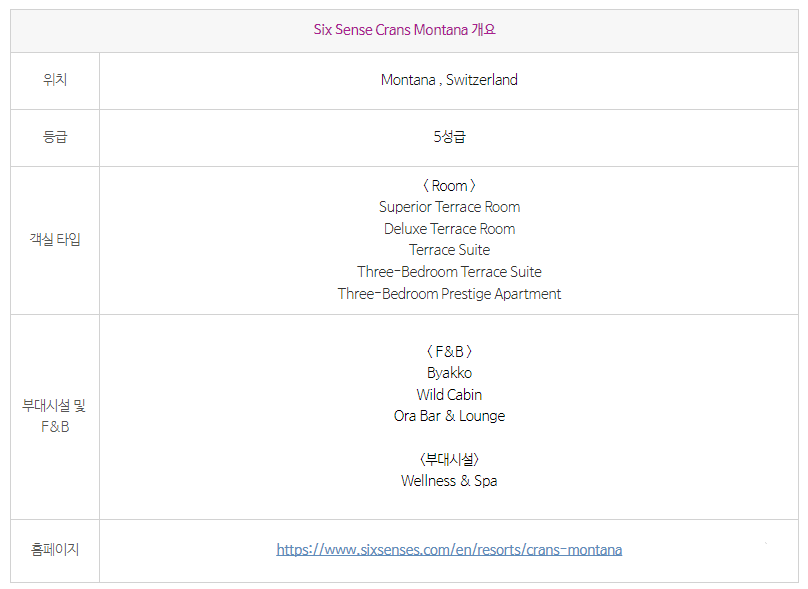Click the 위치 row label
Viewport: 808px width, 589px height.
coord(55,80)
